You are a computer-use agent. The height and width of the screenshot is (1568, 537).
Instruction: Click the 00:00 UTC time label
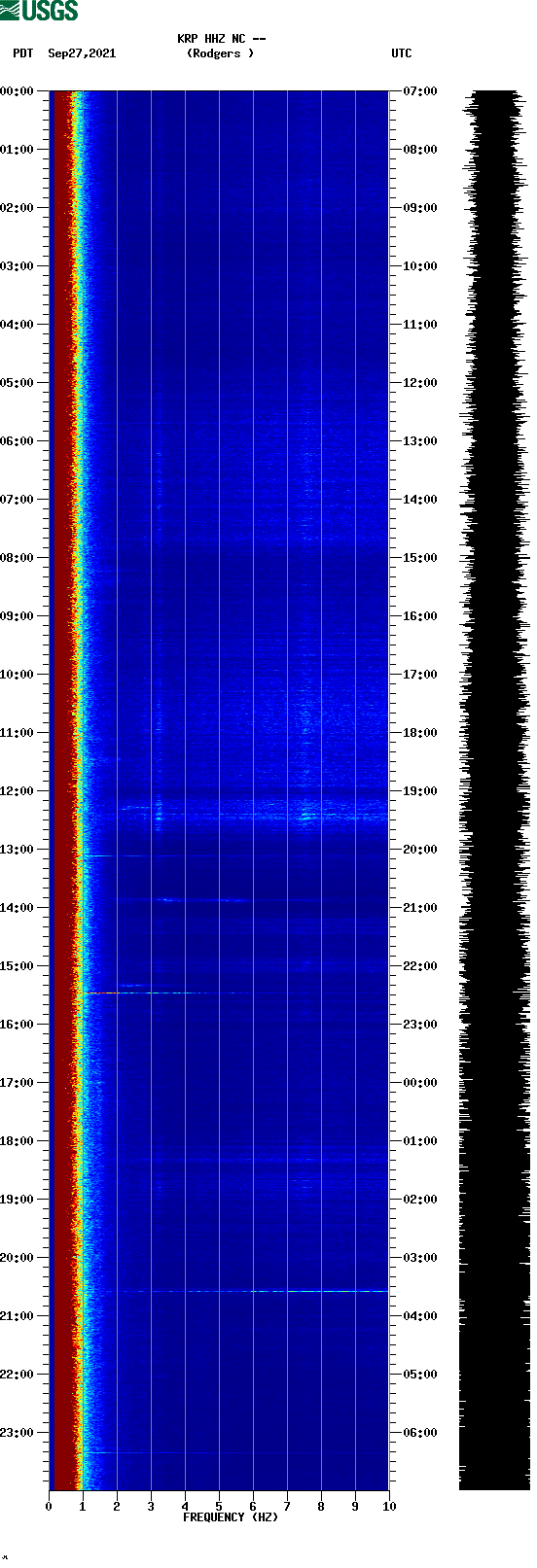[420, 1083]
